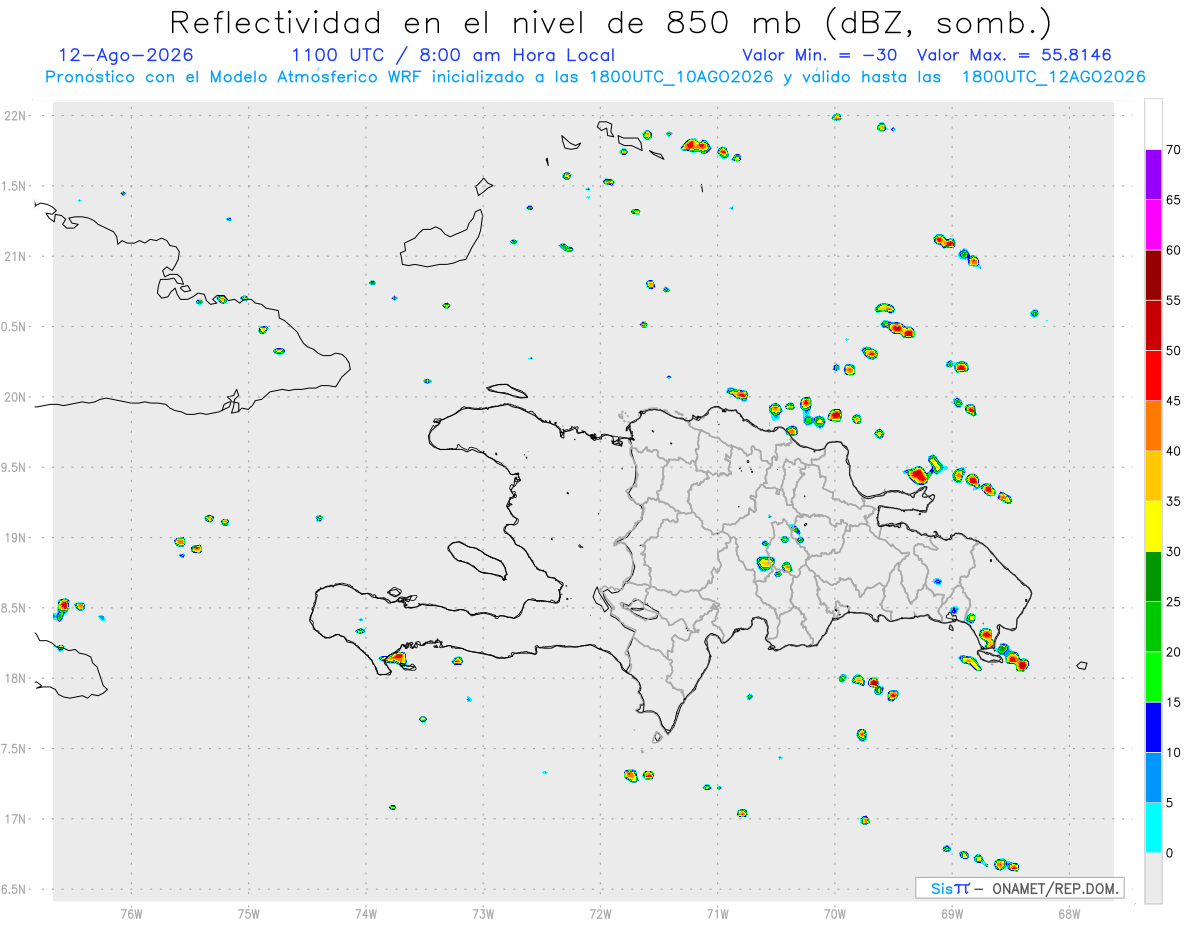Click the colorbar tick label '0'

1170,853
